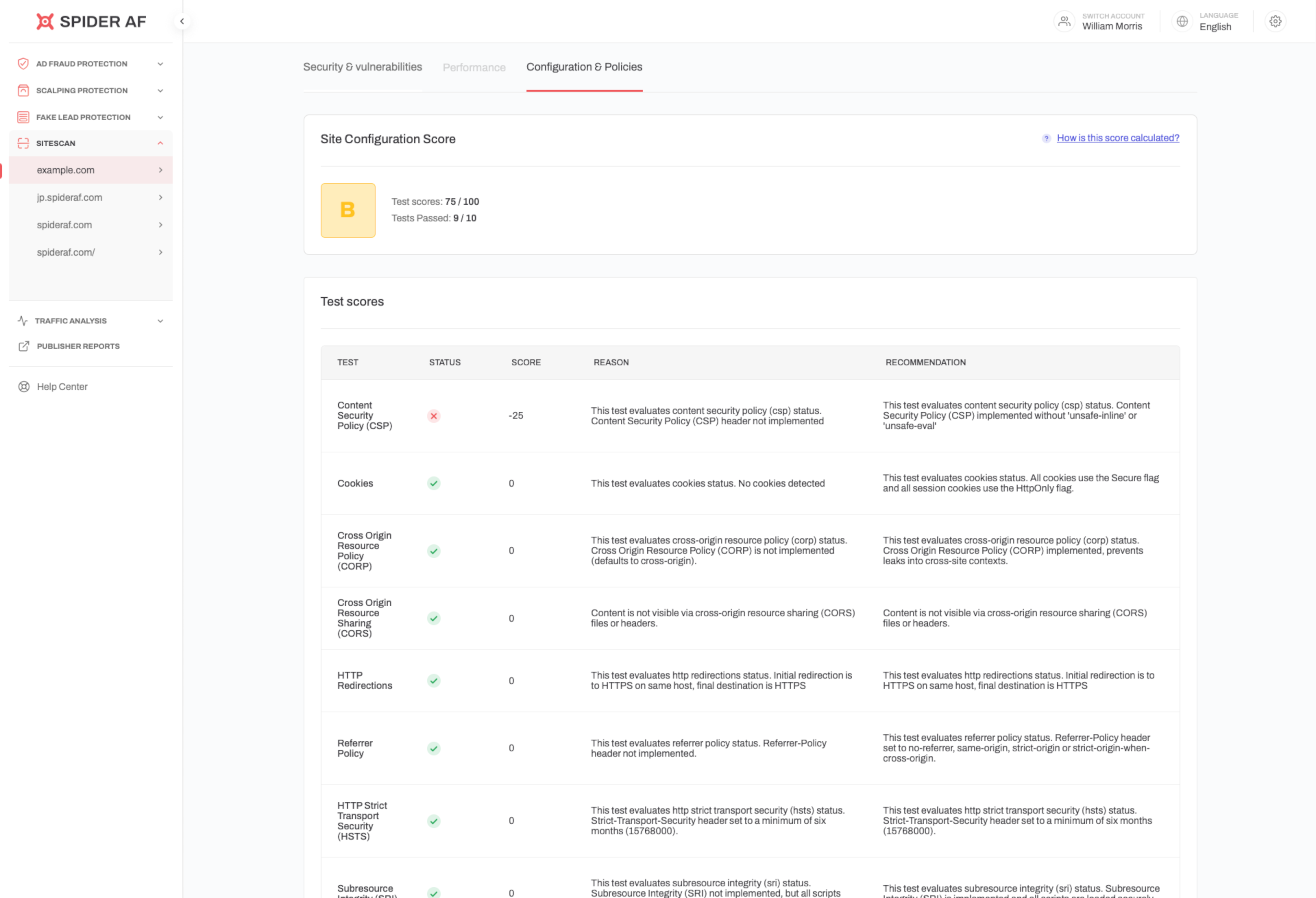Screen dimensions: 1316x898
Task: Click the Fake Lead Protection icon
Action: pos(23,117)
